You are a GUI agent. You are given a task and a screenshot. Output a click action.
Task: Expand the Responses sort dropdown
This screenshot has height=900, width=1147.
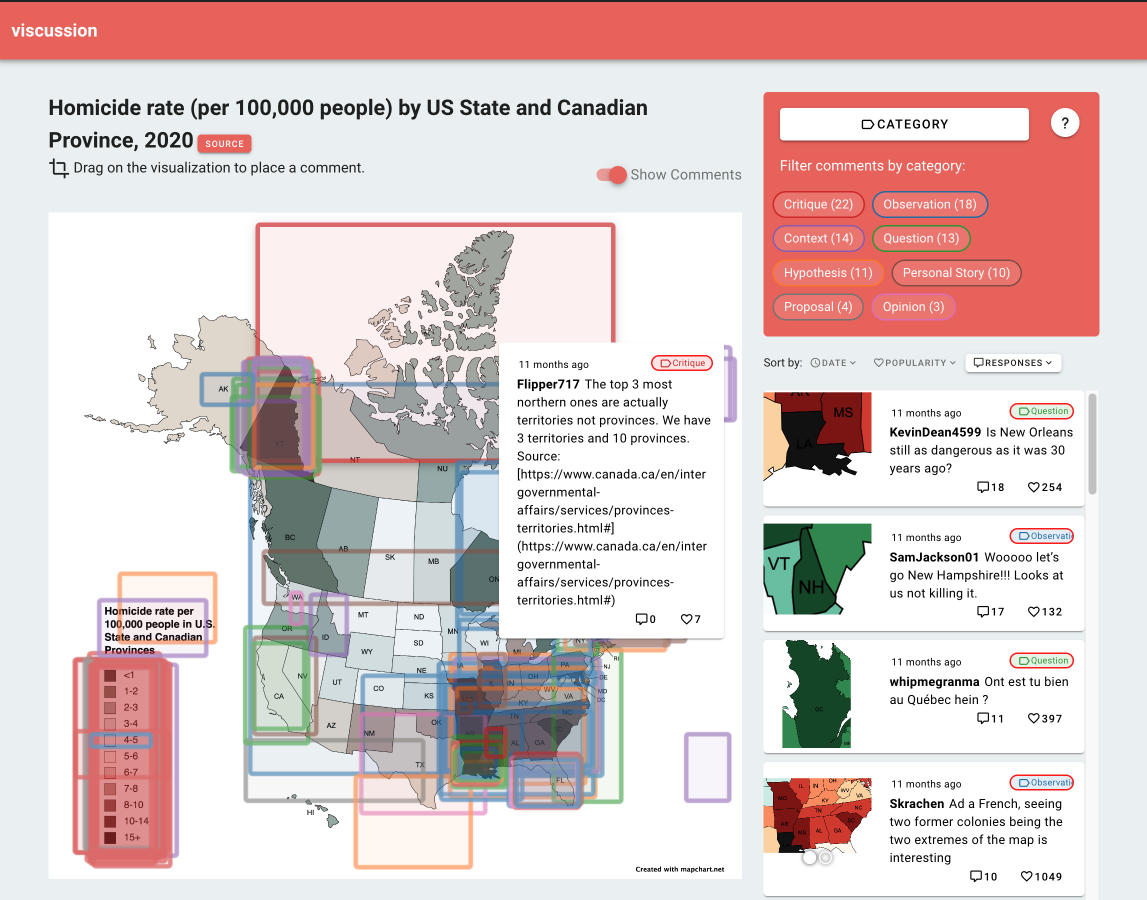click(x=1012, y=363)
